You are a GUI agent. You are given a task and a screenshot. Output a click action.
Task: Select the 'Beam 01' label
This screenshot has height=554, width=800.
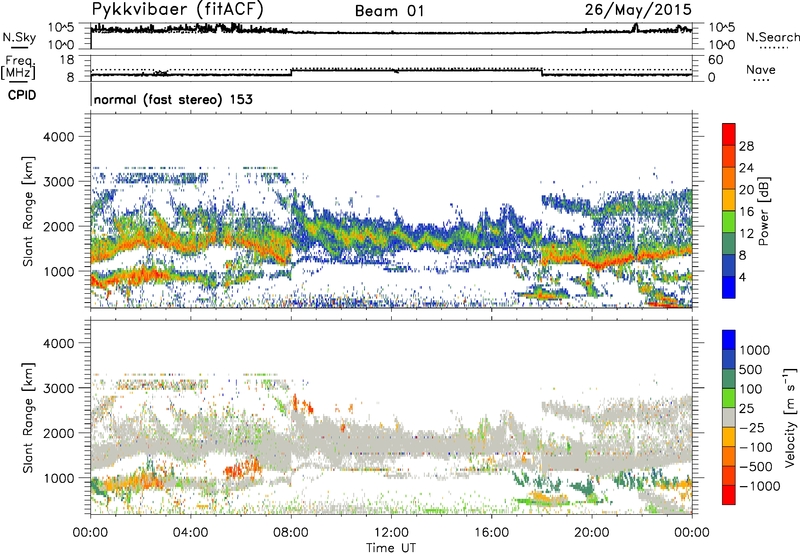click(389, 11)
